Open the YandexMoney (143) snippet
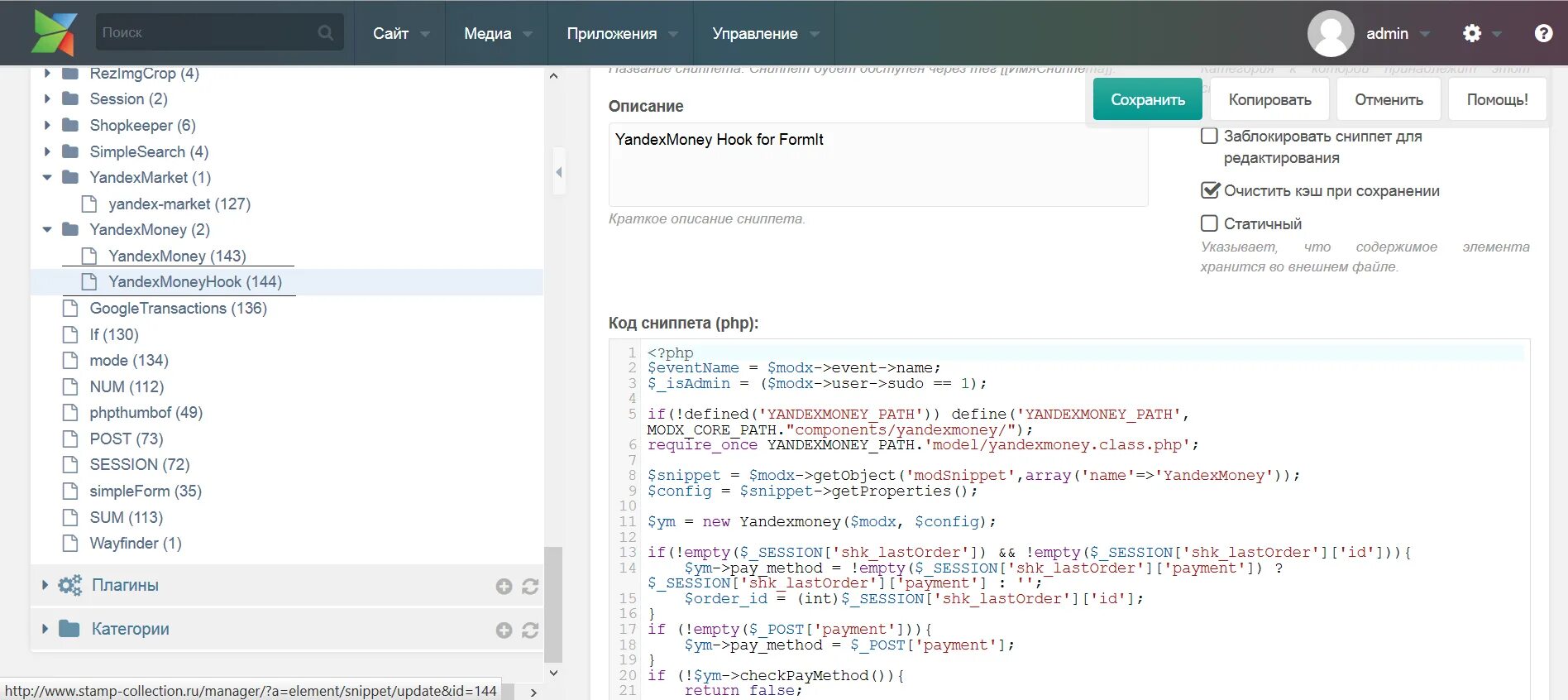Screen dimensions: 1568x700 (x=177, y=257)
